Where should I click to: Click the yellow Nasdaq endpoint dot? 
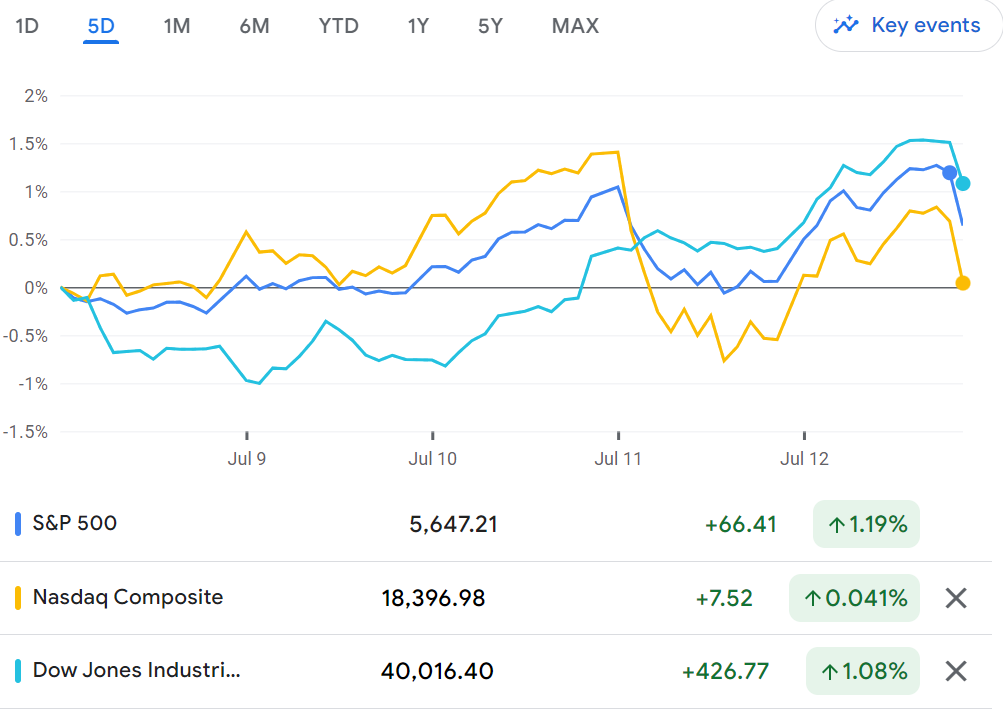963,283
